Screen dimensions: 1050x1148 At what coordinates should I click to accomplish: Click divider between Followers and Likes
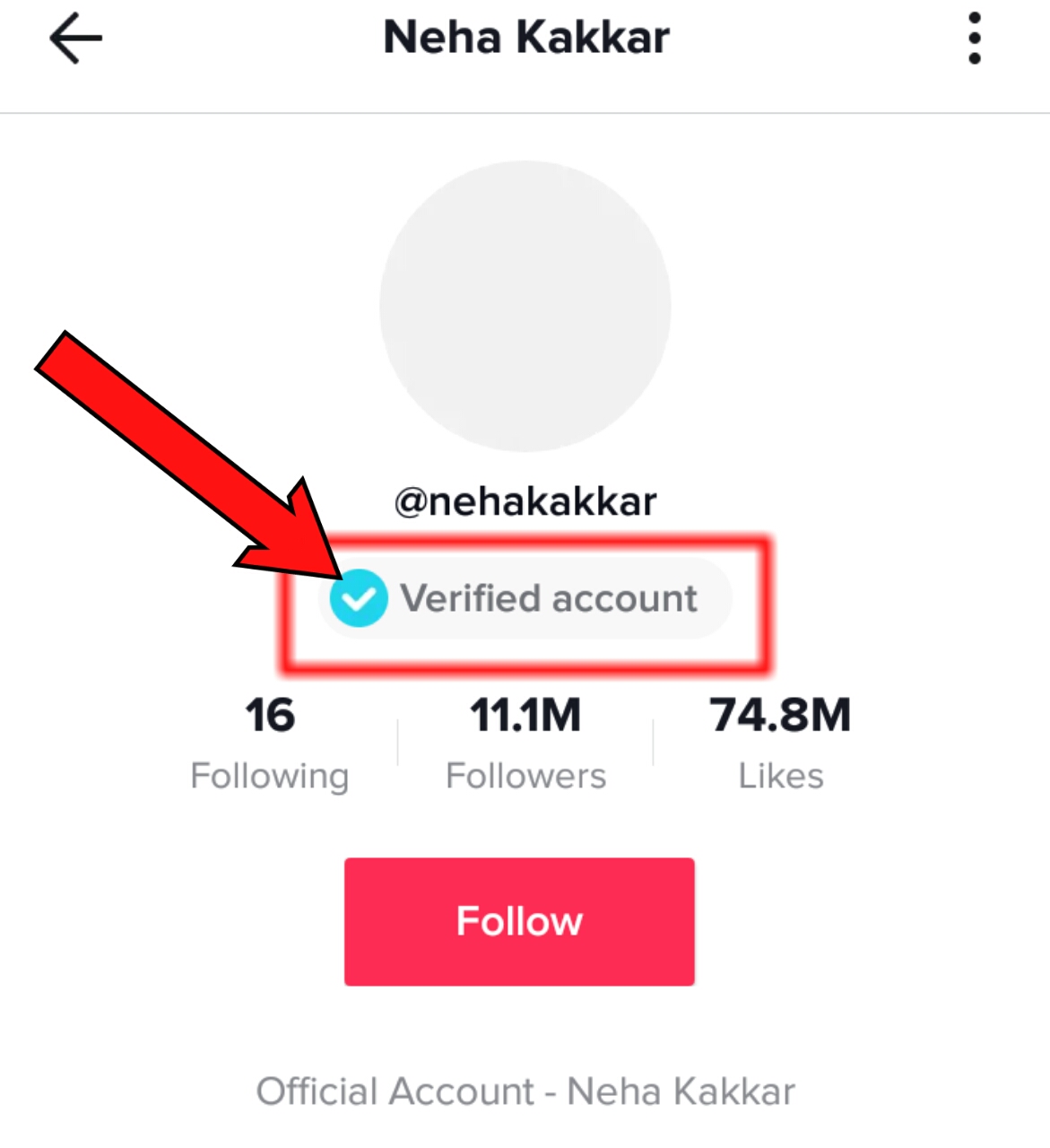[653, 742]
